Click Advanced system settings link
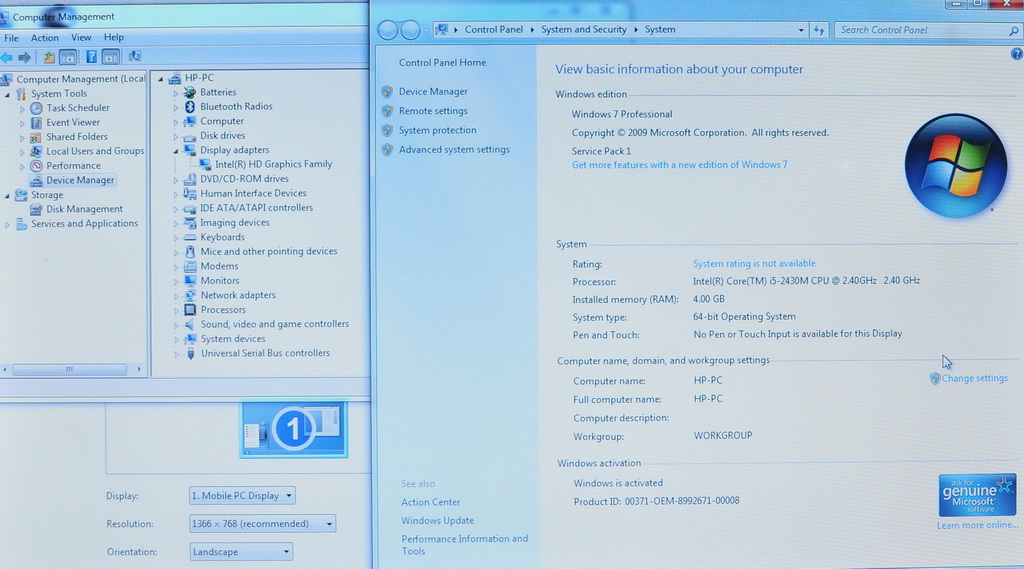The height and width of the screenshot is (569, 1024). coord(454,150)
